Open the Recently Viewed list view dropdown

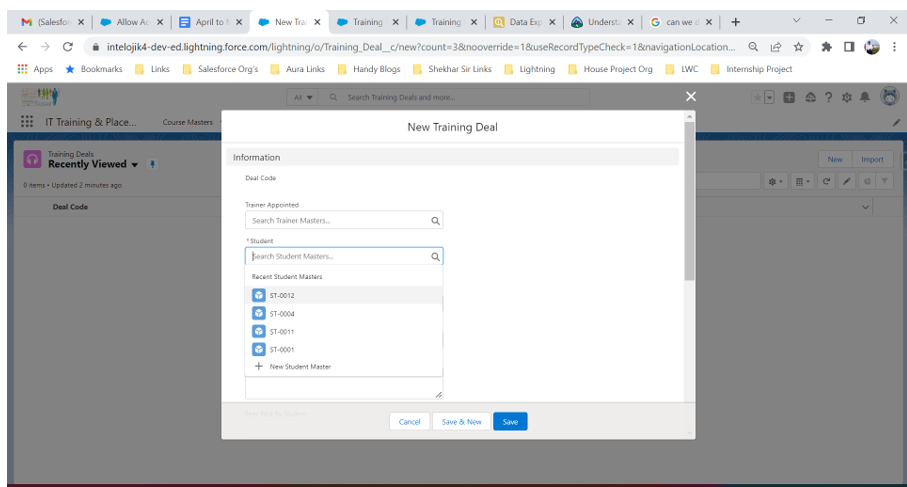pyautogui.click(x=135, y=165)
